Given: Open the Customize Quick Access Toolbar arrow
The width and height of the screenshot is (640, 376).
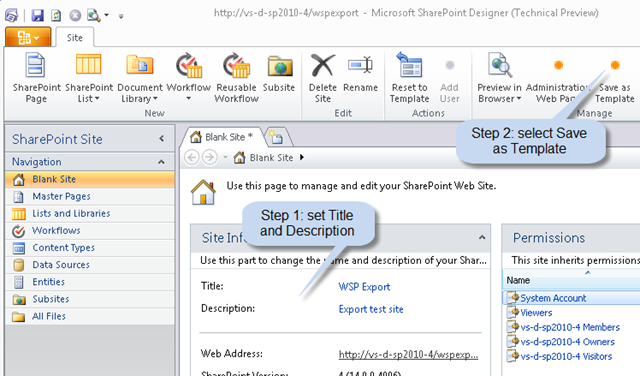Looking at the screenshot, I should tap(121, 16).
